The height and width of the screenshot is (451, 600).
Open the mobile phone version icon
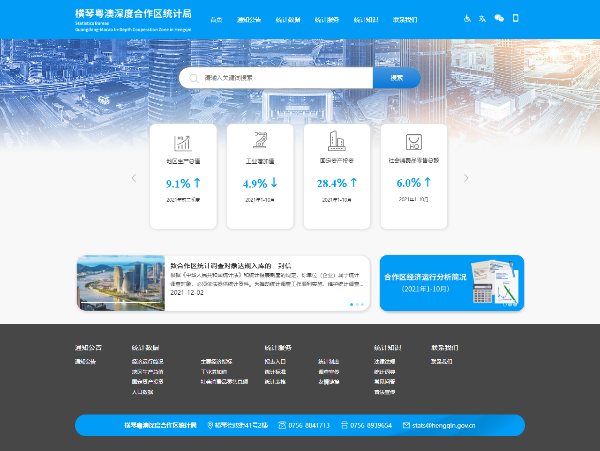[516, 18]
